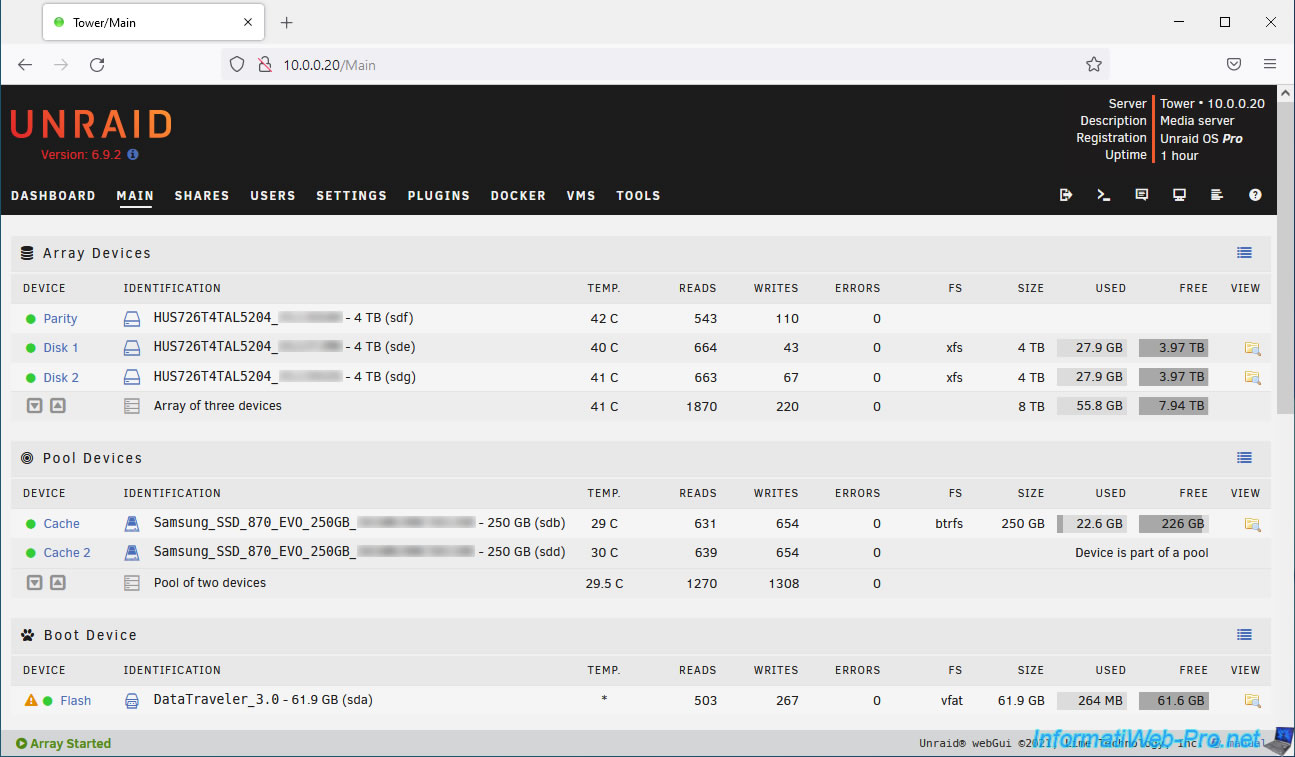Open the terminal icon in header
Viewport: 1295px width, 757px height.
pyautogui.click(x=1104, y=195)
